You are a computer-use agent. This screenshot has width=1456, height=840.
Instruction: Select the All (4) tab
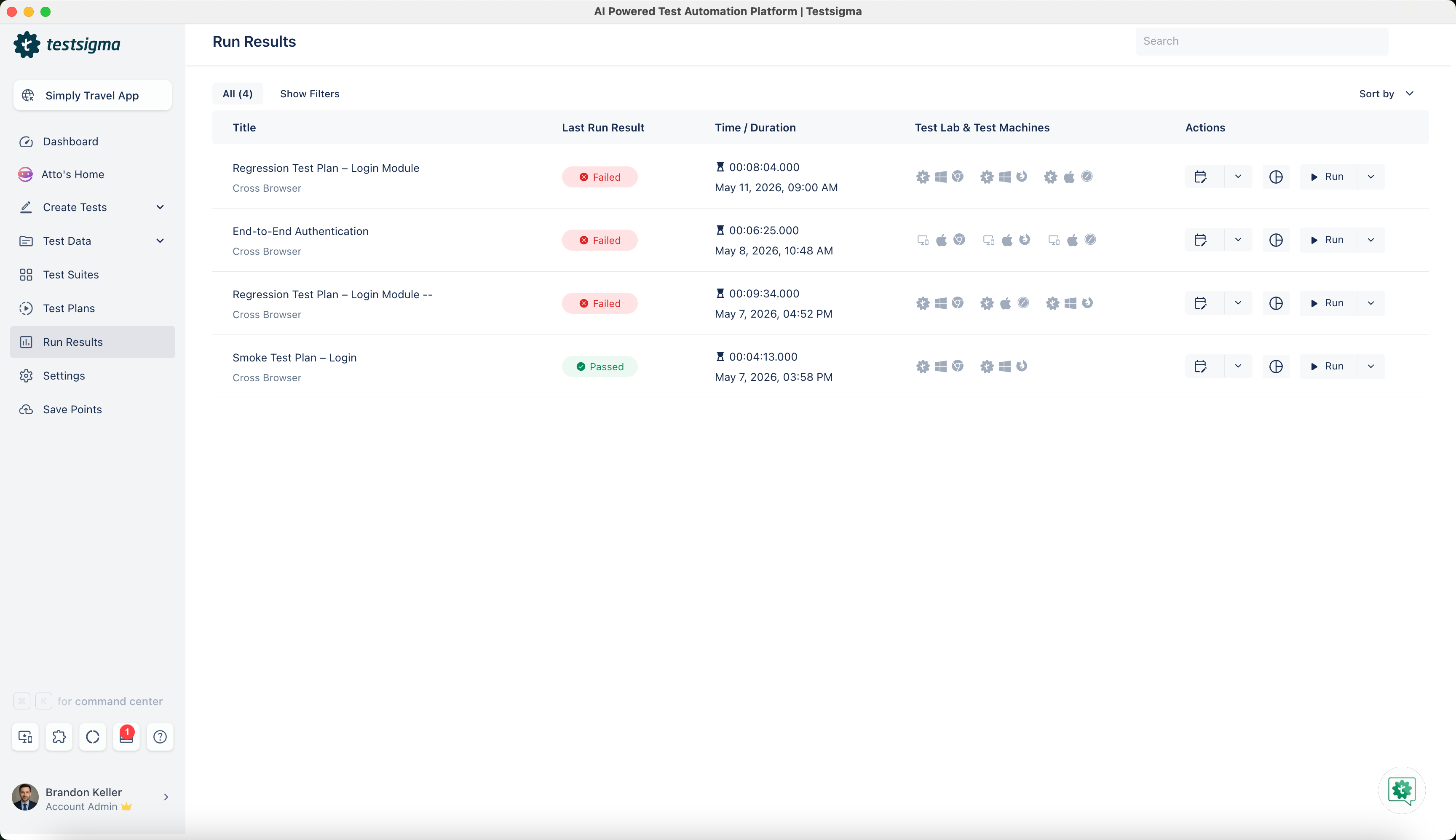[x=238, y=94]
